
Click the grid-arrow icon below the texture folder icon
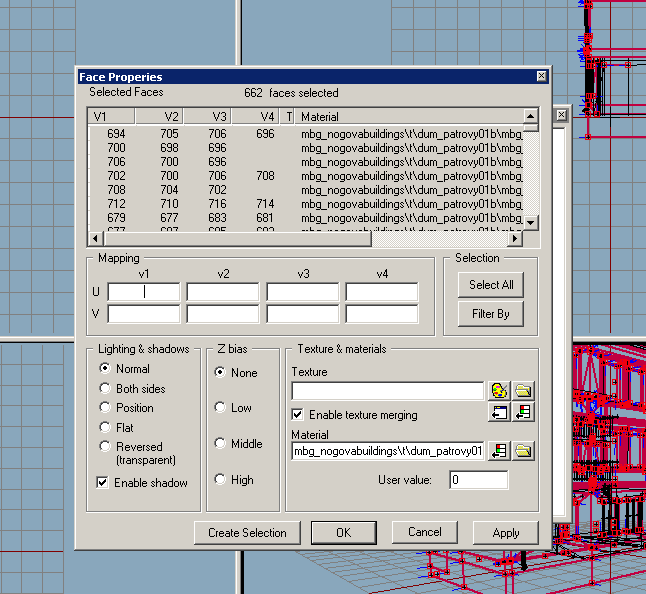(x=523, y=412)
